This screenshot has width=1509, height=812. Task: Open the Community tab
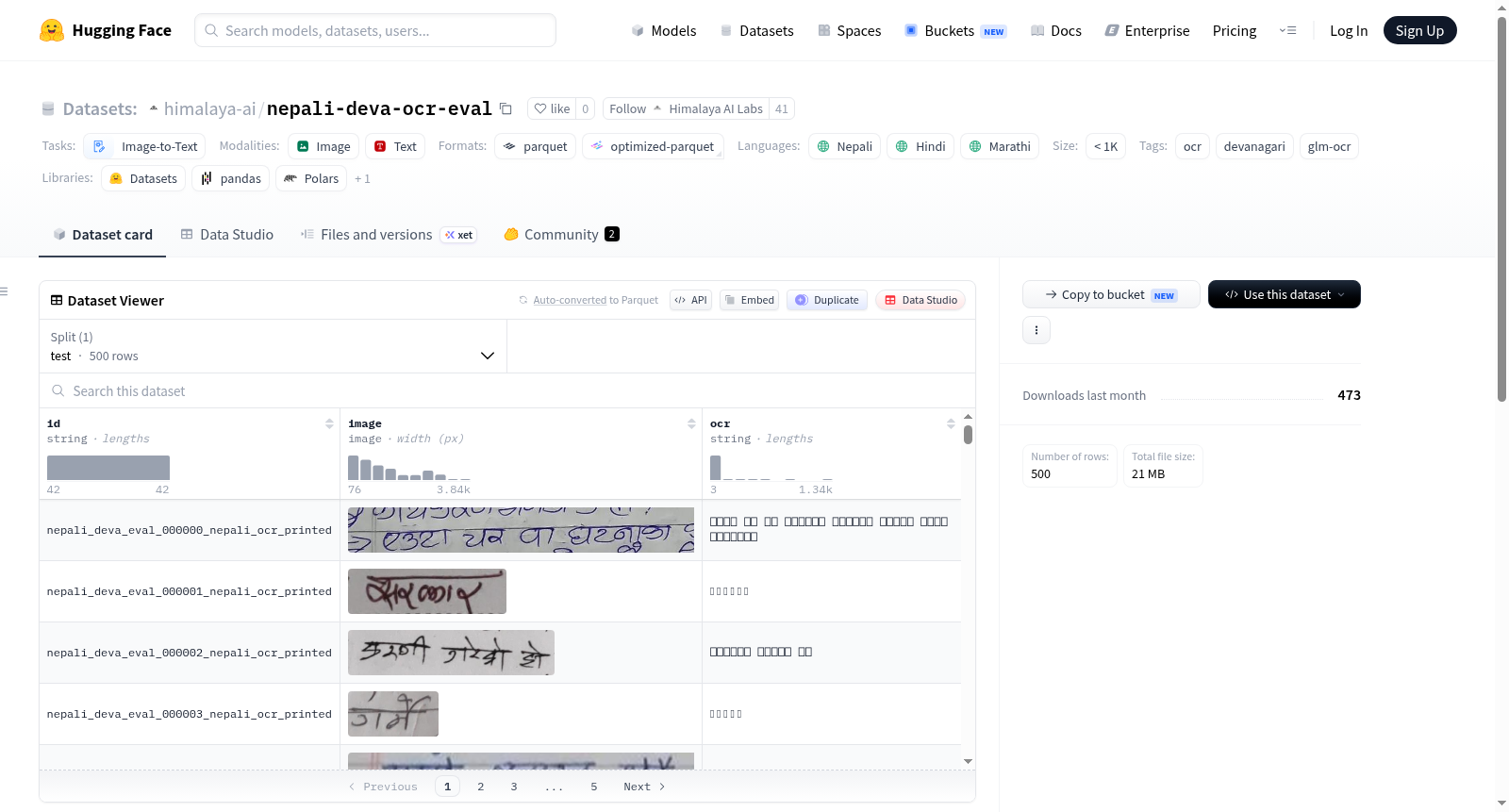pyautogui.click(x=561, y=235)
